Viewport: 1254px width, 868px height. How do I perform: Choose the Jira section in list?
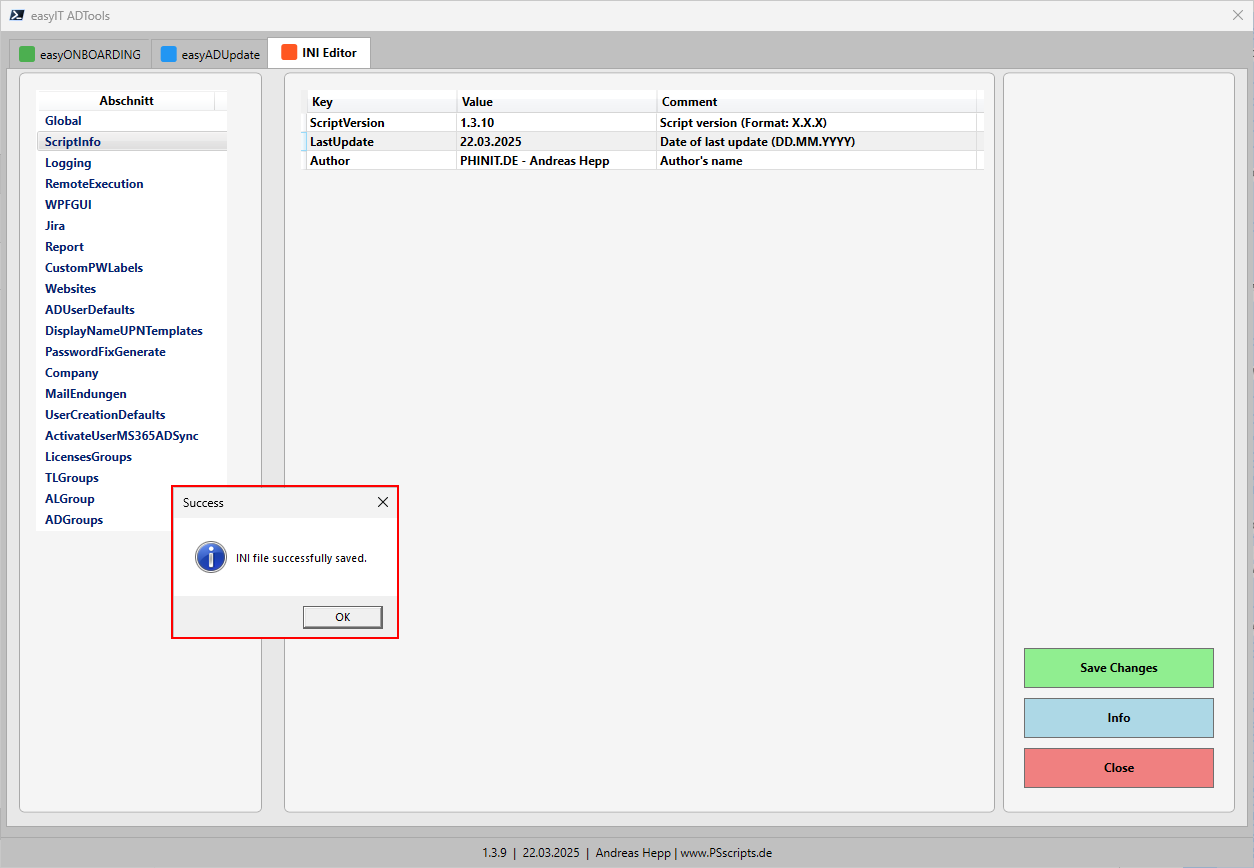coord(55,226)
